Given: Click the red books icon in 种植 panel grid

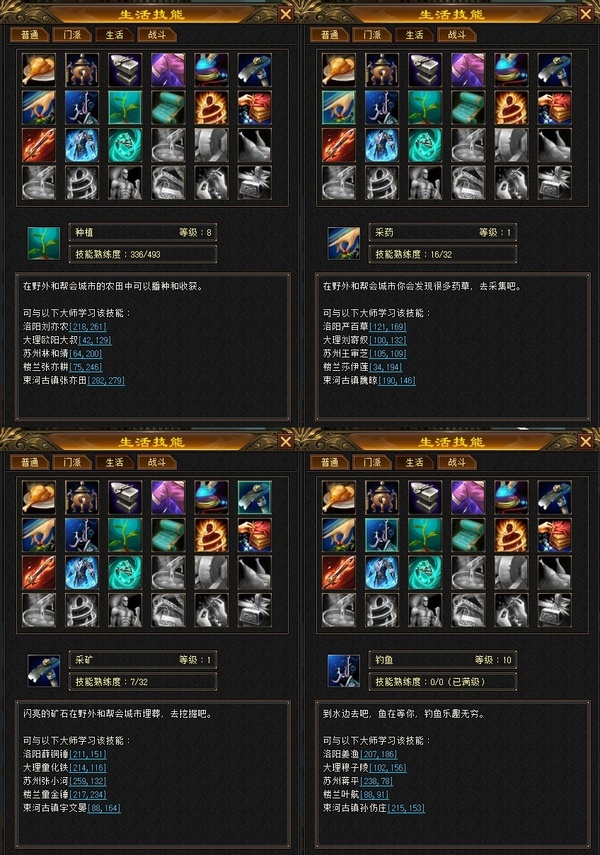Looking at the screenshot, I should point(254,108).
